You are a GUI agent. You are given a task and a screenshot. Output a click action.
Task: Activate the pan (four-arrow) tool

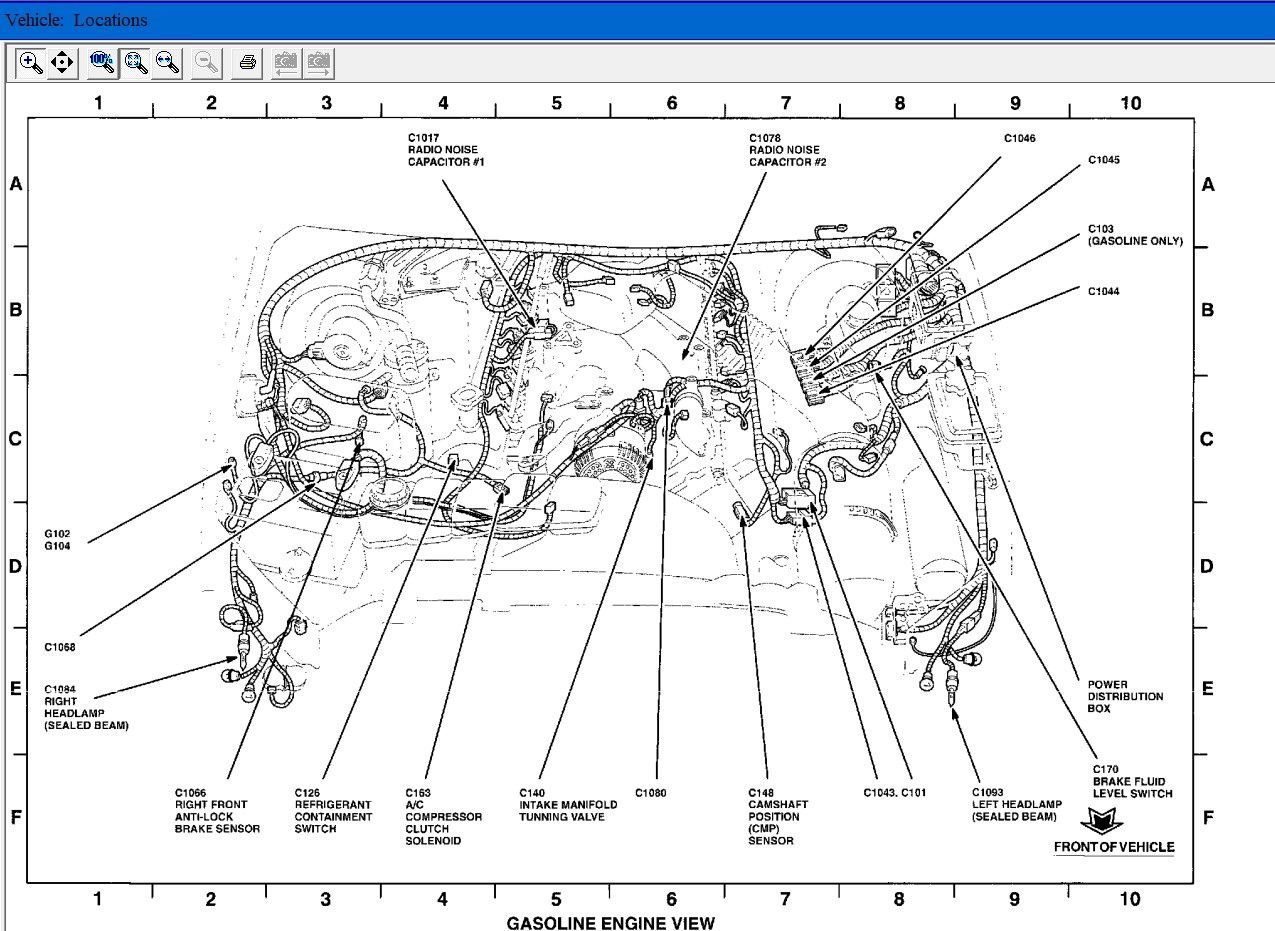pos(62,63)
